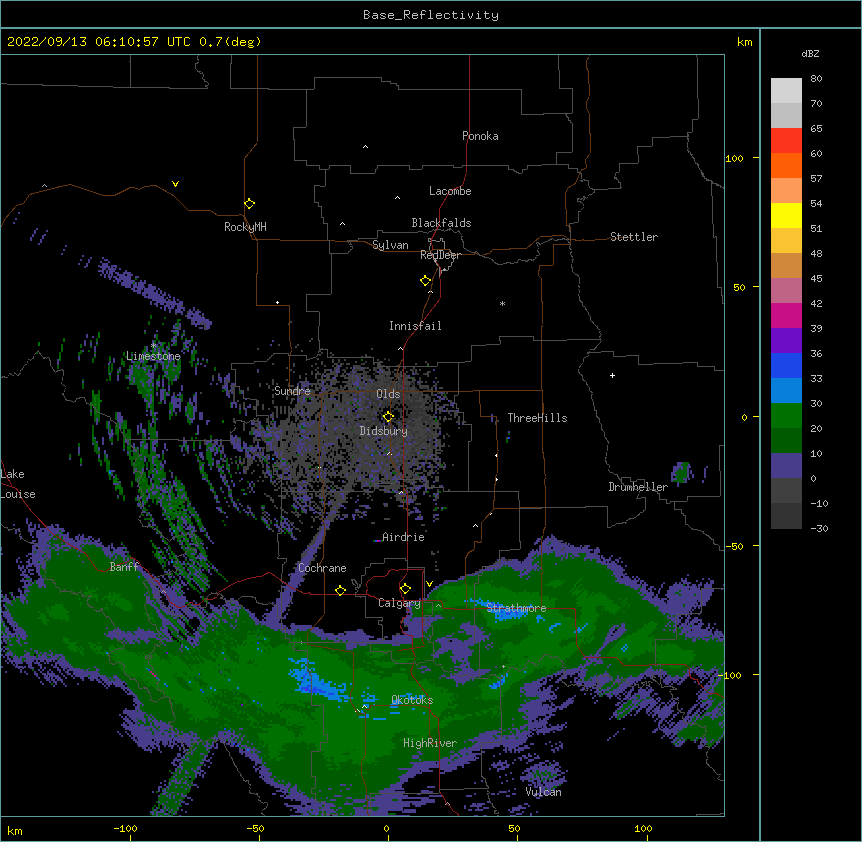Click the Ponoka city label

pyautogui.click(x=480, y=136)
